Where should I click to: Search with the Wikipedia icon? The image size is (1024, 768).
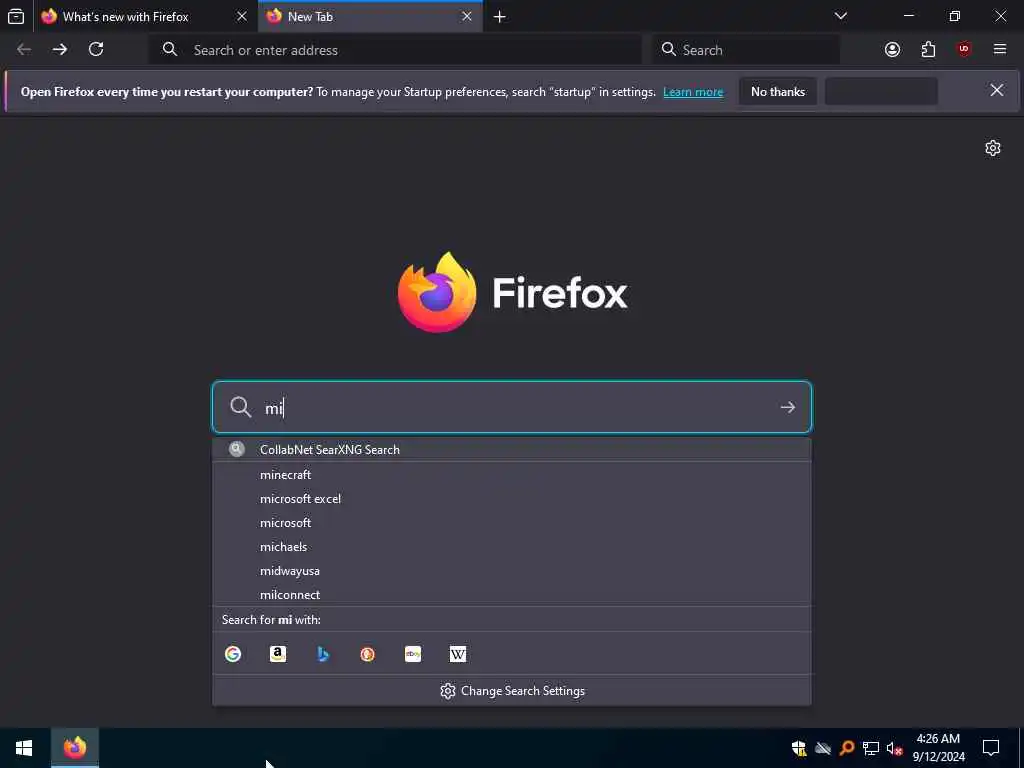[458, 654]
